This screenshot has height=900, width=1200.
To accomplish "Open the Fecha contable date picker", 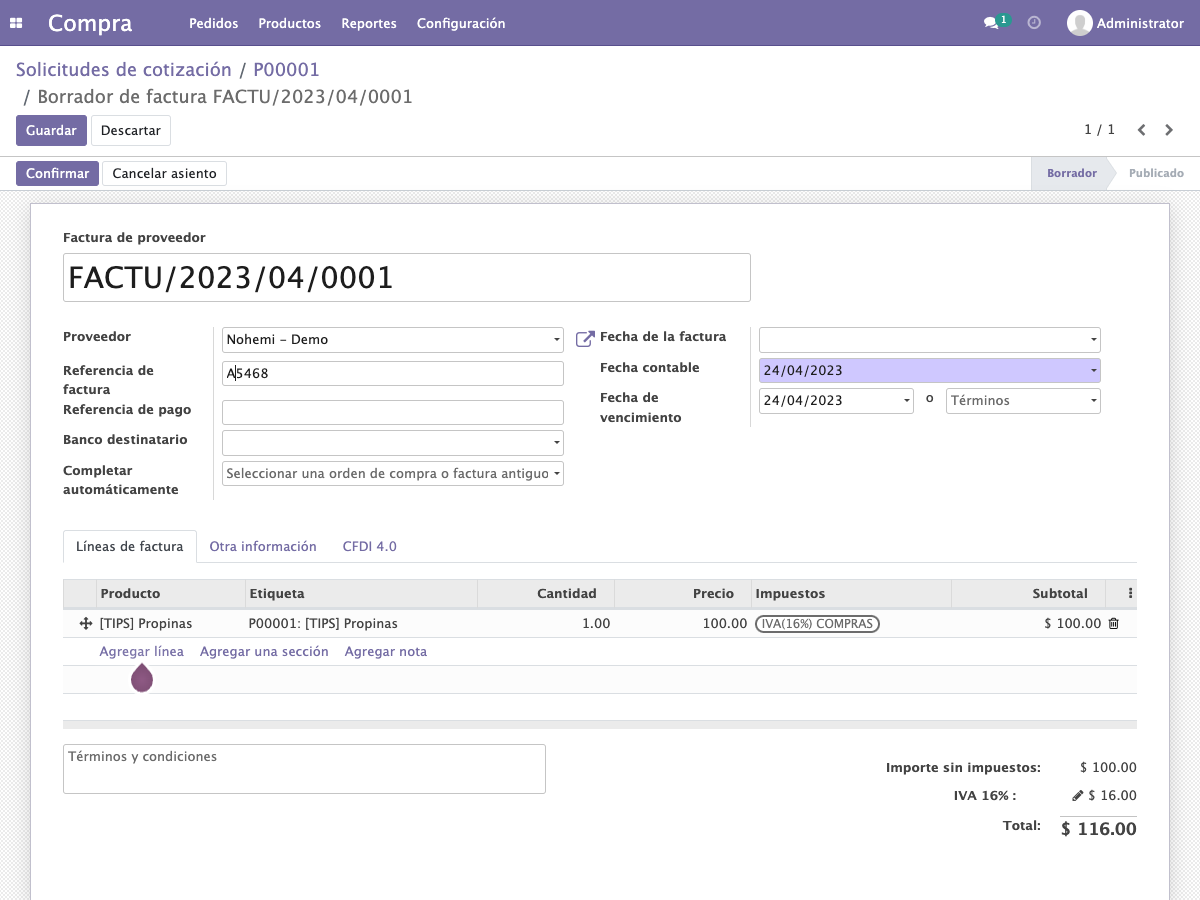I will pyautogui.click(x=930, y=371).
